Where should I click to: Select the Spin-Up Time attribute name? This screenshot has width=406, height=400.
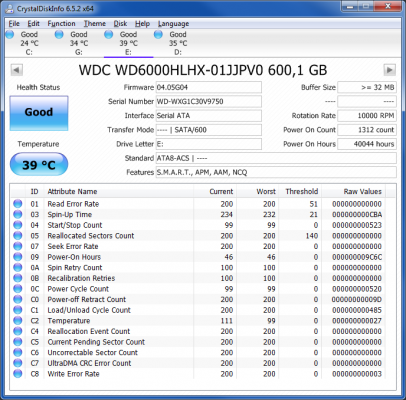pos(70,214)
